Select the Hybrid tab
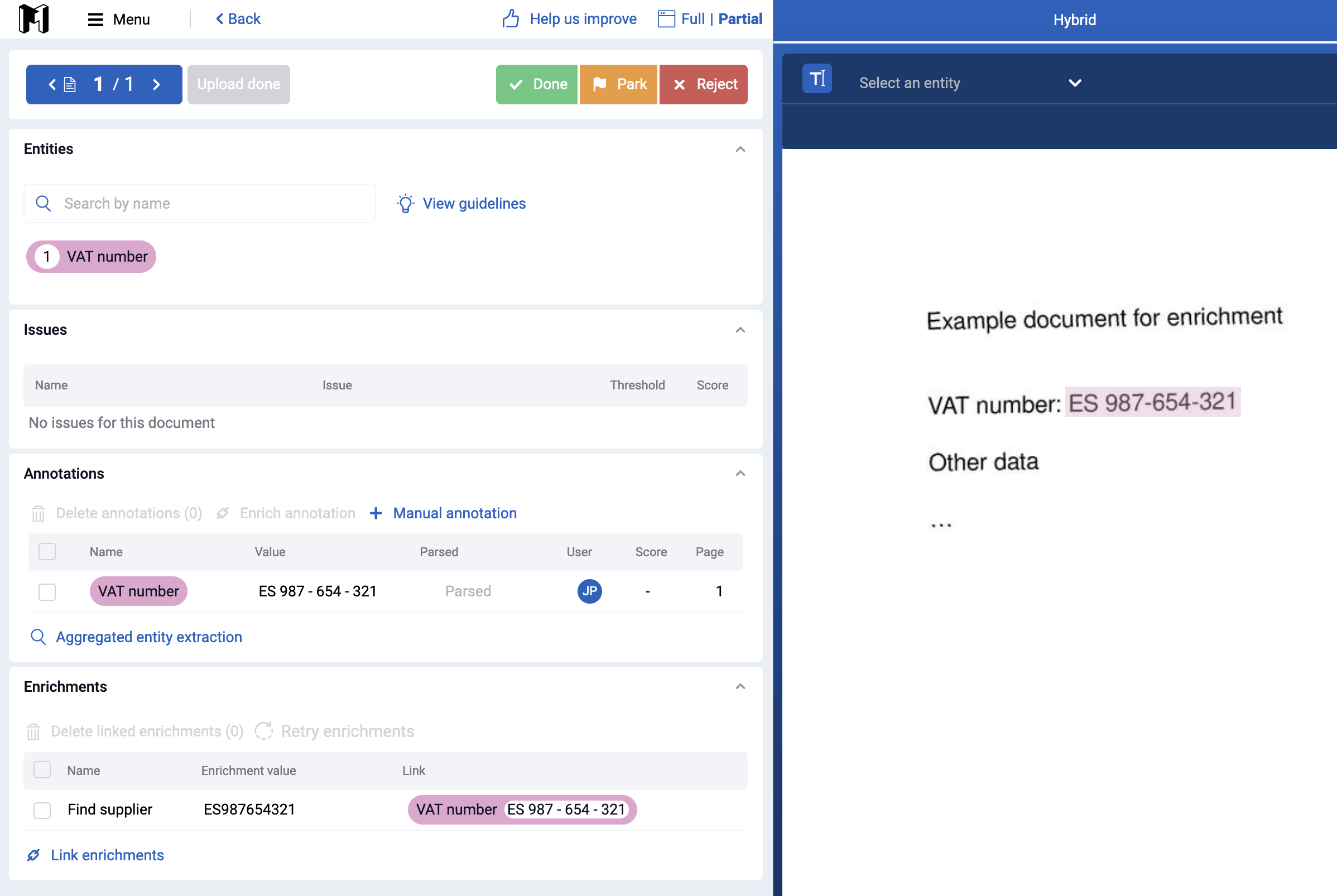 1074,20
